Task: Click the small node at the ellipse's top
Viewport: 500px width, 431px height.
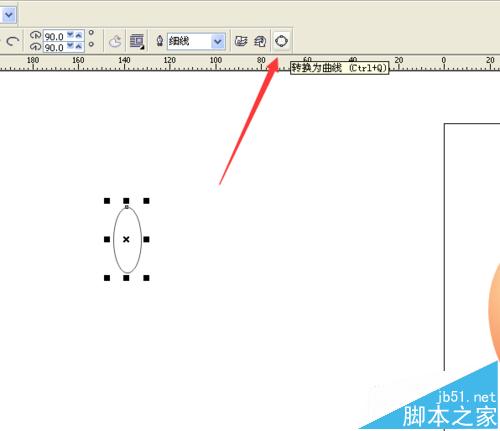Action: pos(126,207)
